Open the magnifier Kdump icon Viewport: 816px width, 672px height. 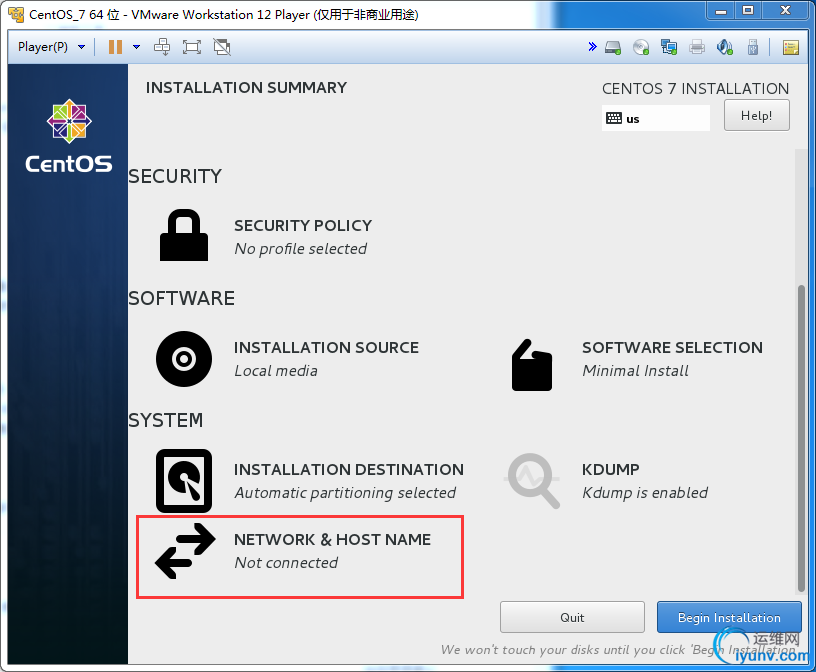click(532, 481)
